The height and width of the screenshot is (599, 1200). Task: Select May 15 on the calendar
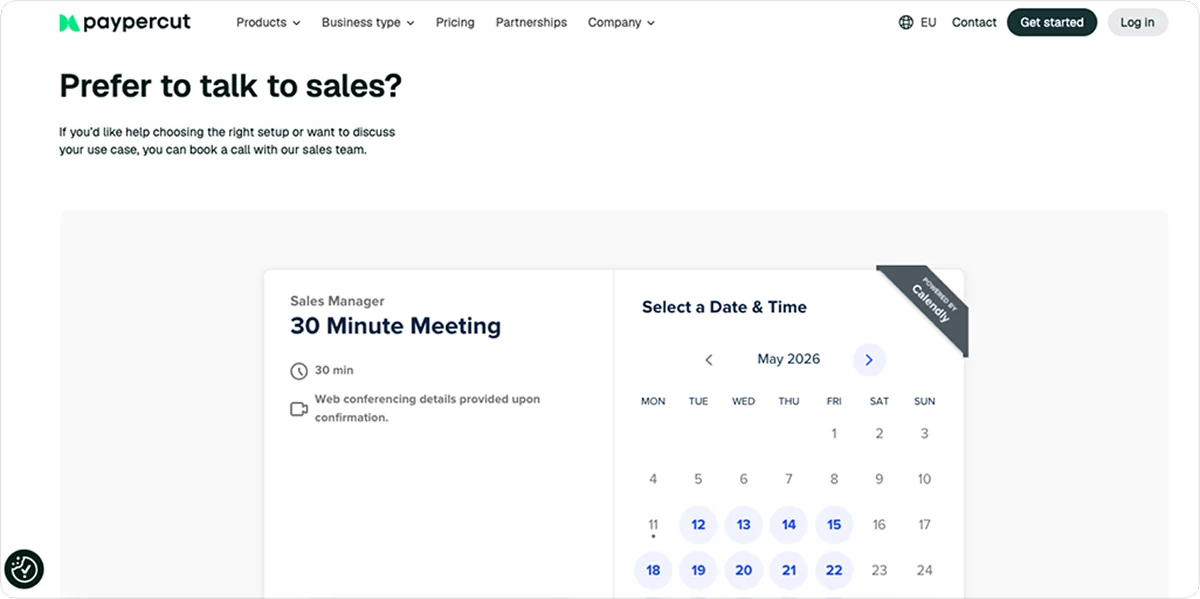[834, 525]
